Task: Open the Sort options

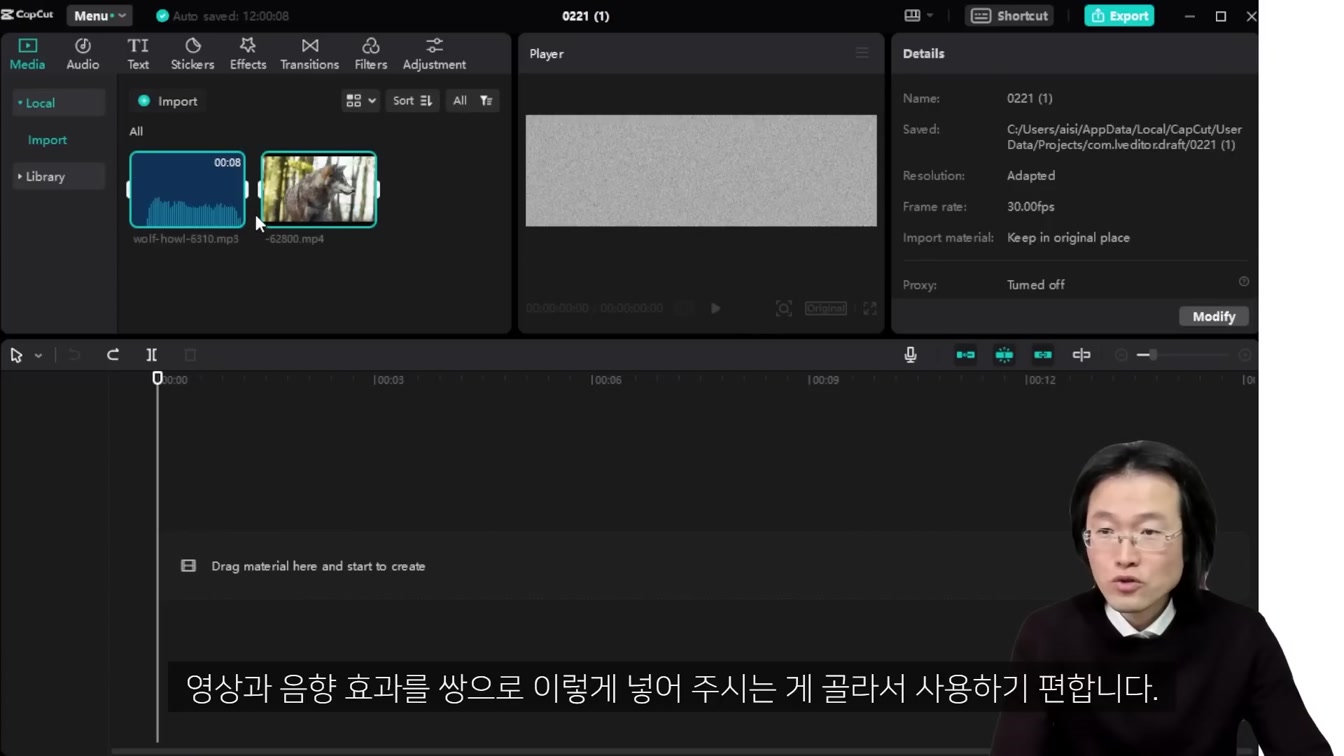Action: point(412,101)
